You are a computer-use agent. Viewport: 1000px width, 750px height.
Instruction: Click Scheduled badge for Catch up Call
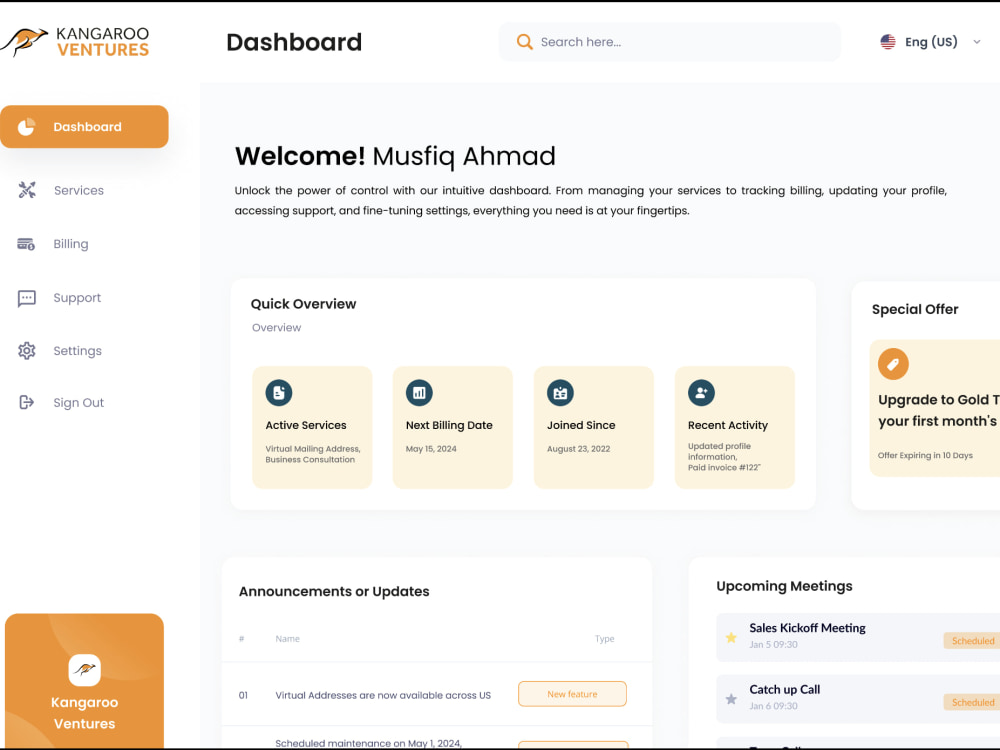[x=972, y=702]
